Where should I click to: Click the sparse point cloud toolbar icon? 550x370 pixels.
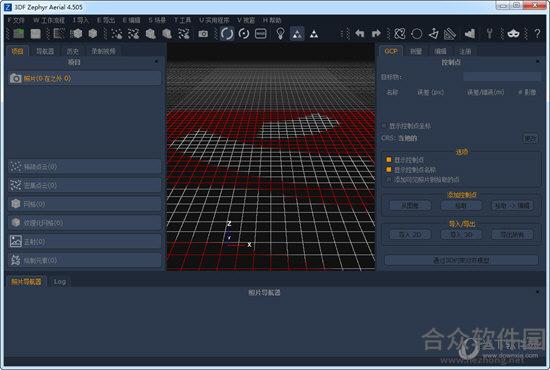[x=117, y=34]
